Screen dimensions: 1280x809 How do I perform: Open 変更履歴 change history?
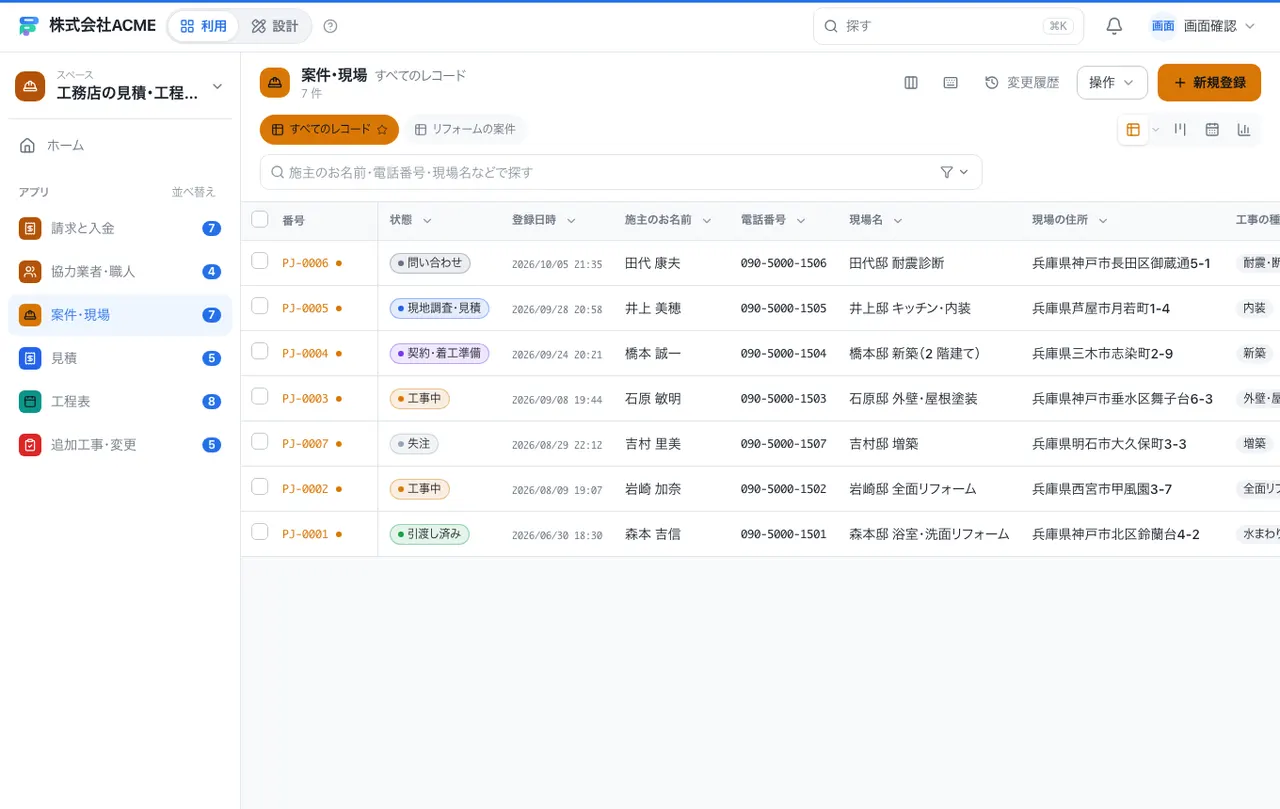1022,83
